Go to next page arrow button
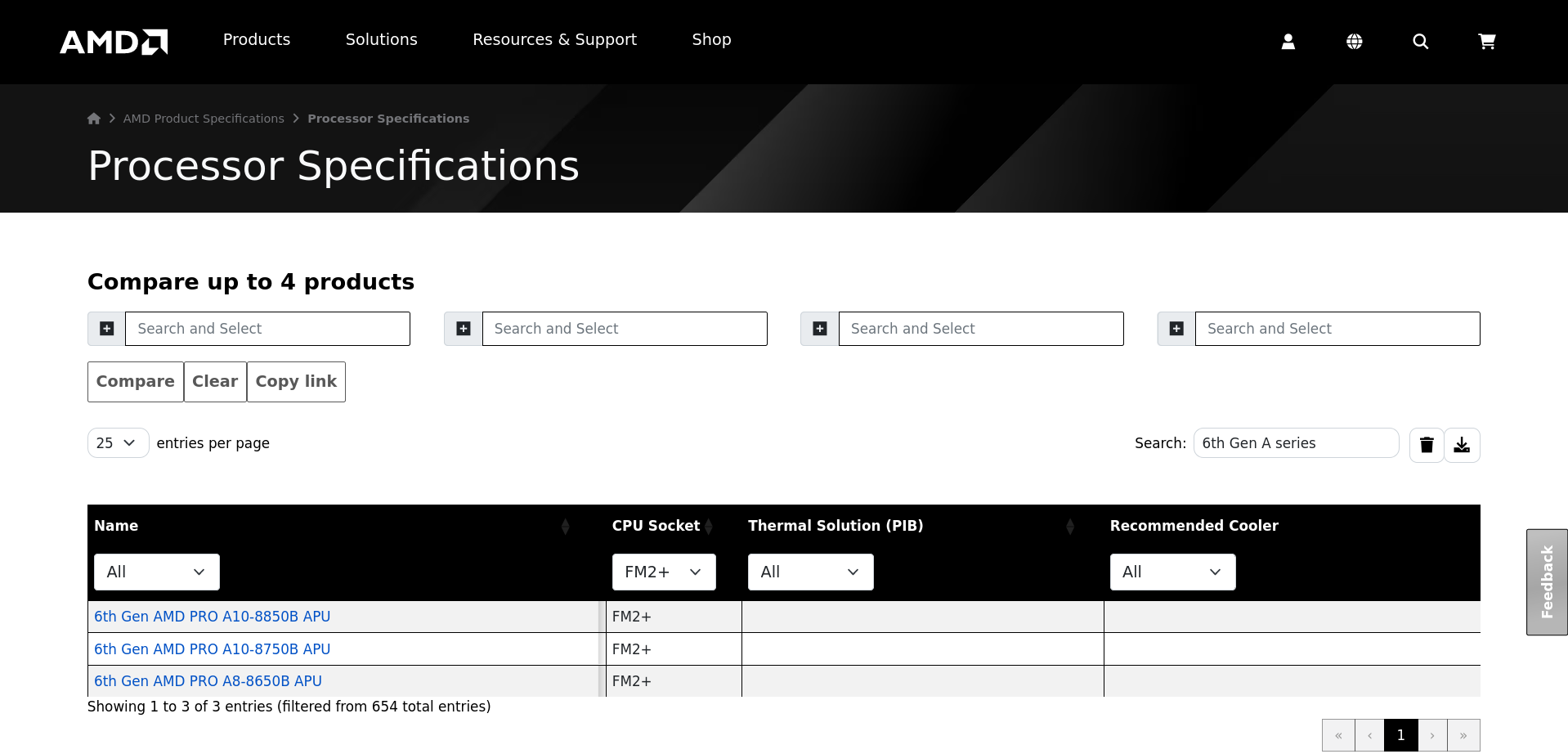The width and height of the screenshot is (1568, 754). [x=1432, y=735]
